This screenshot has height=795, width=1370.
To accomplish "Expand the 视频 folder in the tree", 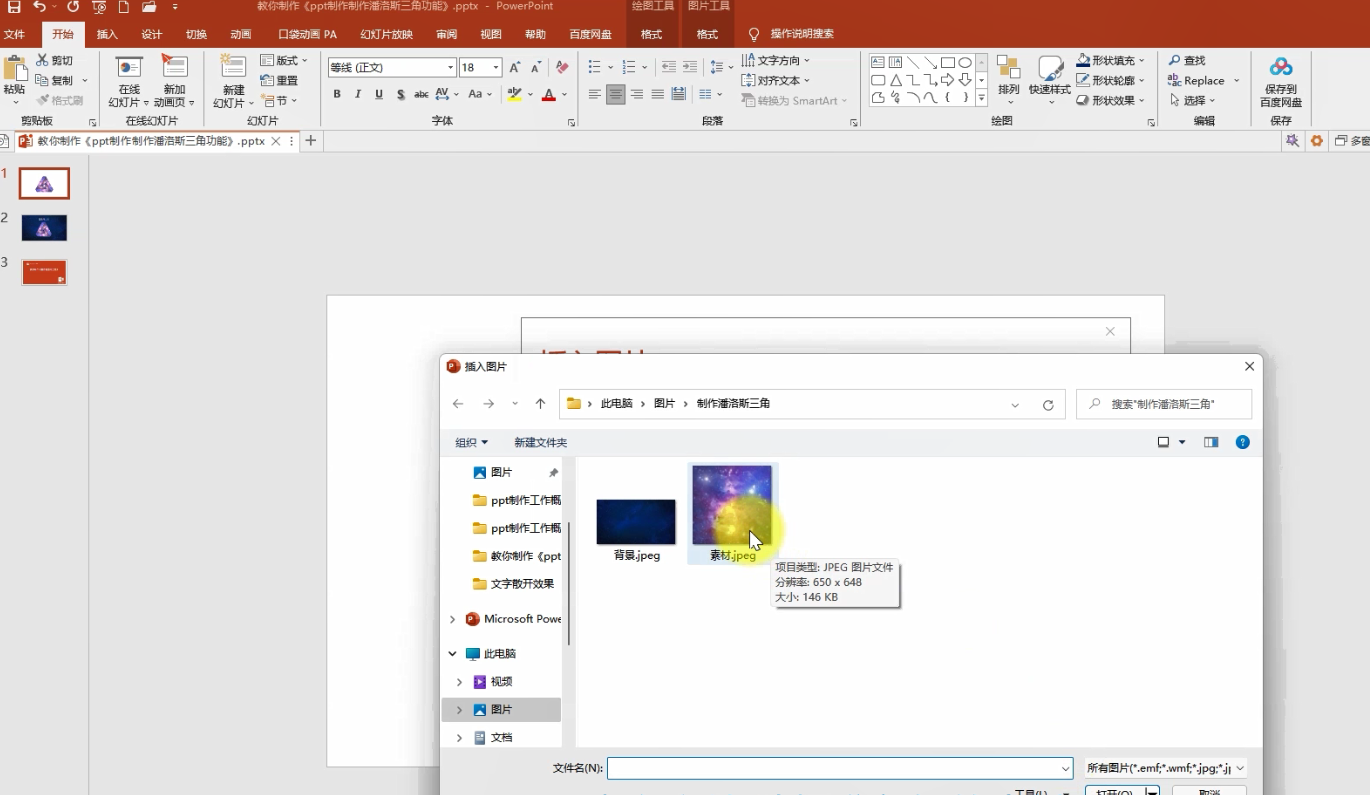I will (459, 682).
